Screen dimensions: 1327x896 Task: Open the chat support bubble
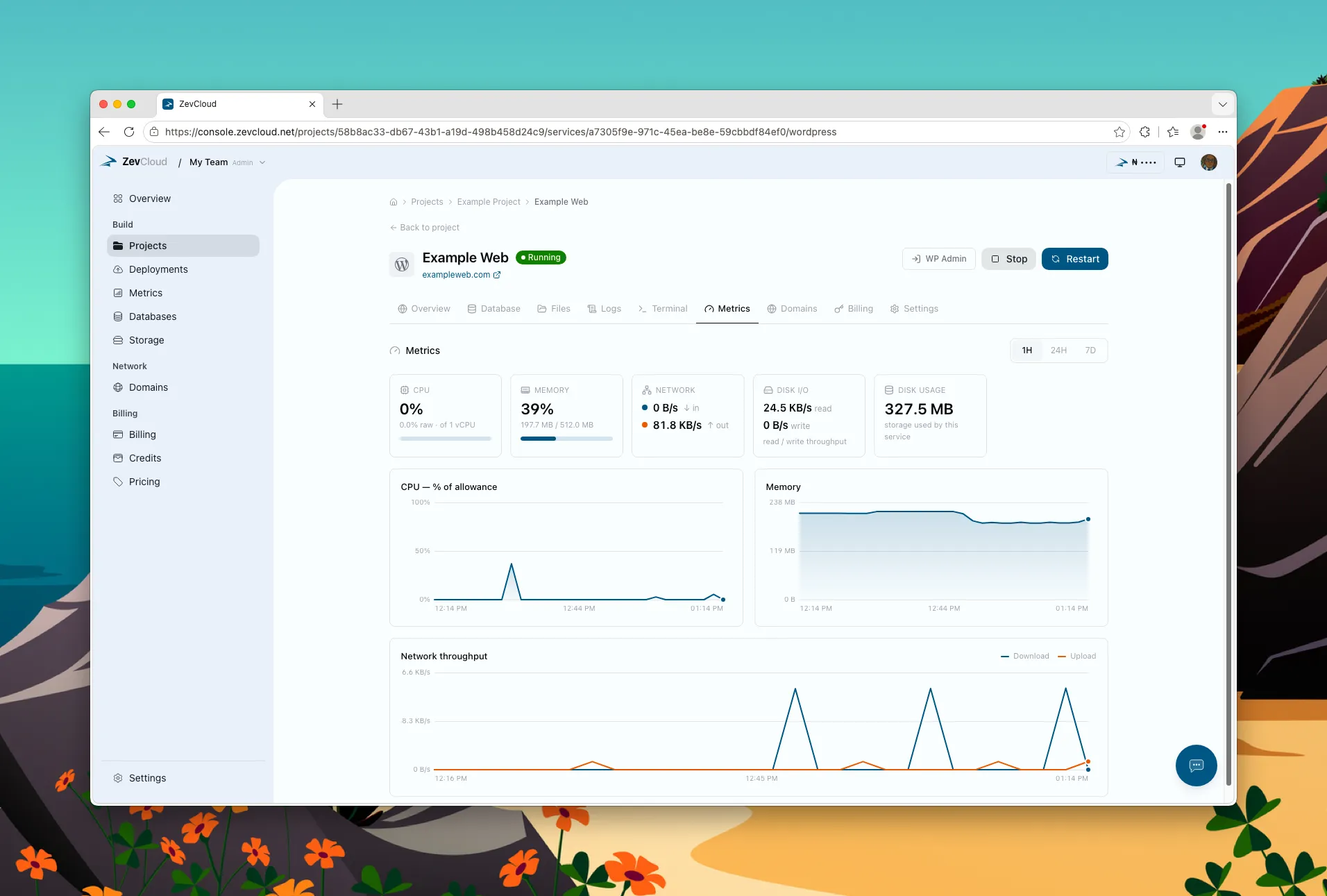coord(1196,766)
